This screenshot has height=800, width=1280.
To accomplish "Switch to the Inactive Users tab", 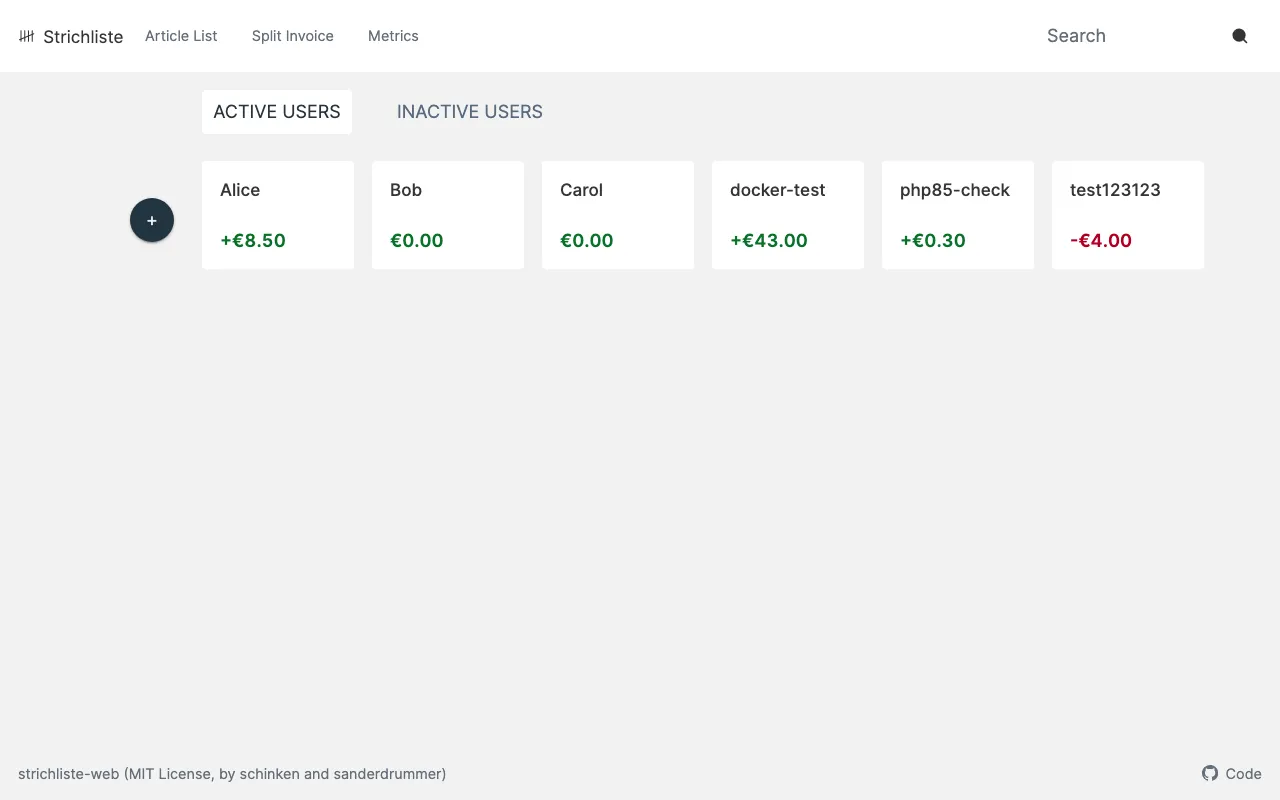I will click(470, 112).
